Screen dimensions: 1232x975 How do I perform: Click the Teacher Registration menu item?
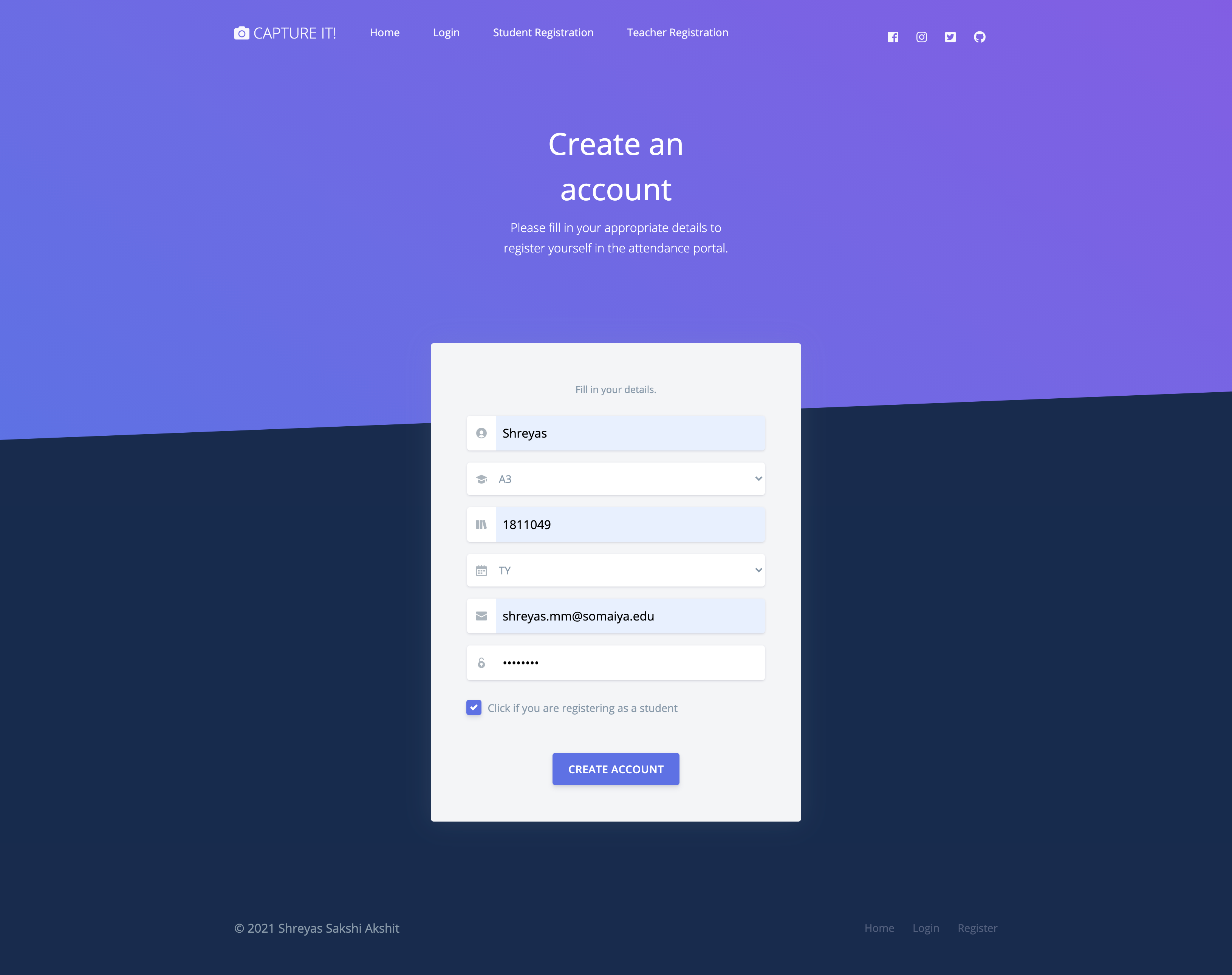(x=677, y=32)
